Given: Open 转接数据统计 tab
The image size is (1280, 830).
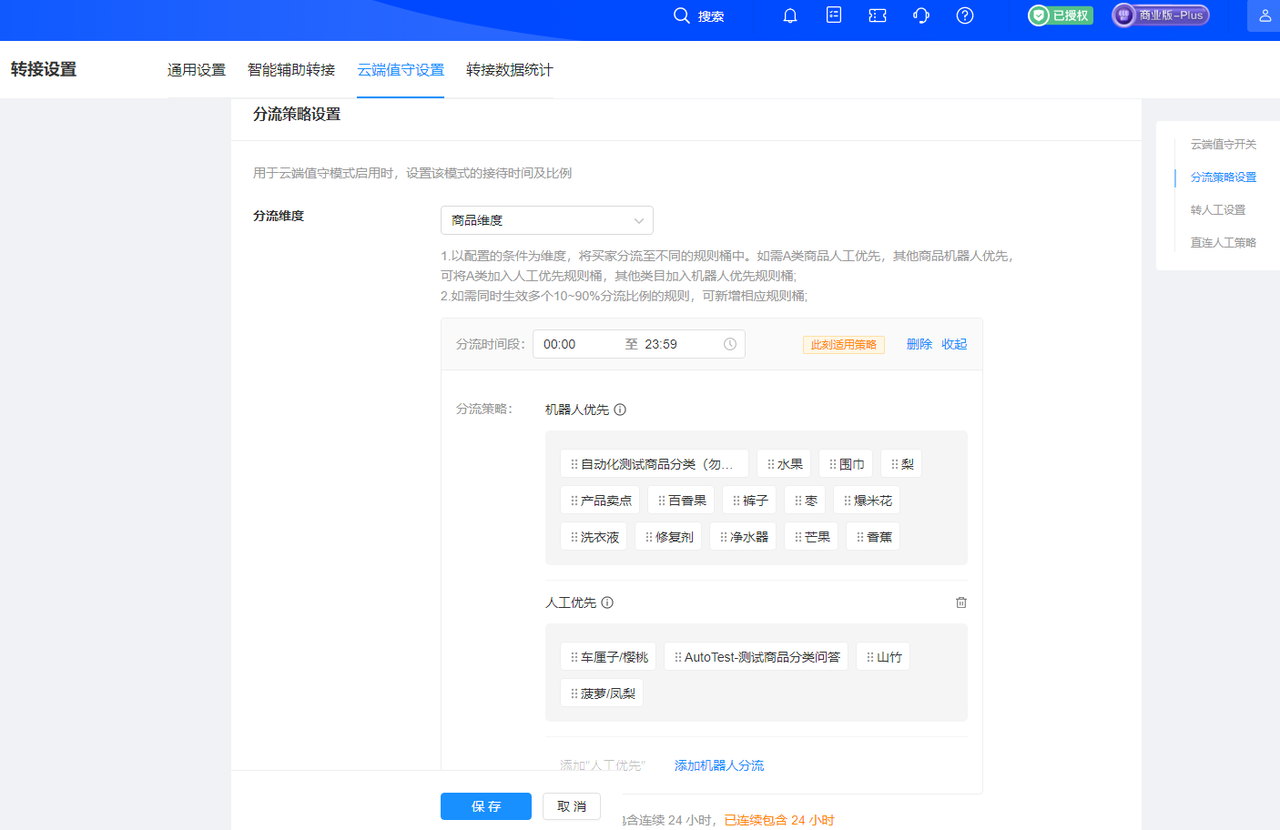Looking at the screenshot, I should 509,70.
